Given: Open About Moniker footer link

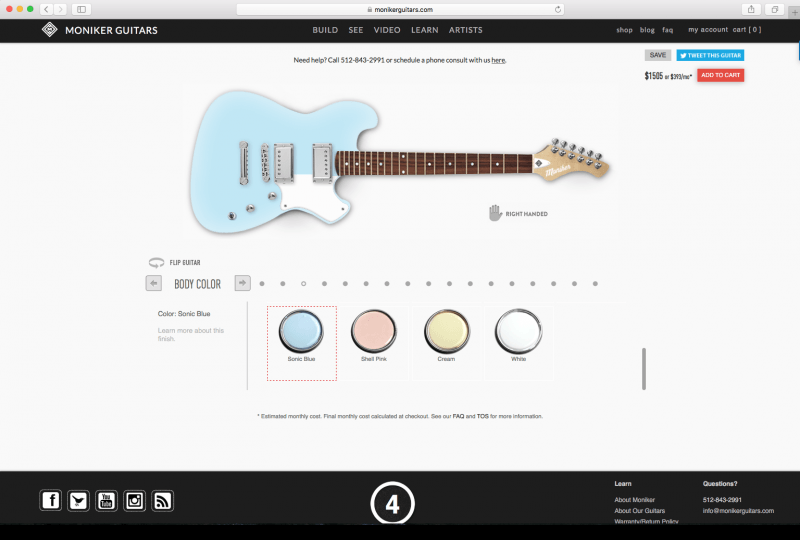Looking at the screenshot, I should point(635,500).
